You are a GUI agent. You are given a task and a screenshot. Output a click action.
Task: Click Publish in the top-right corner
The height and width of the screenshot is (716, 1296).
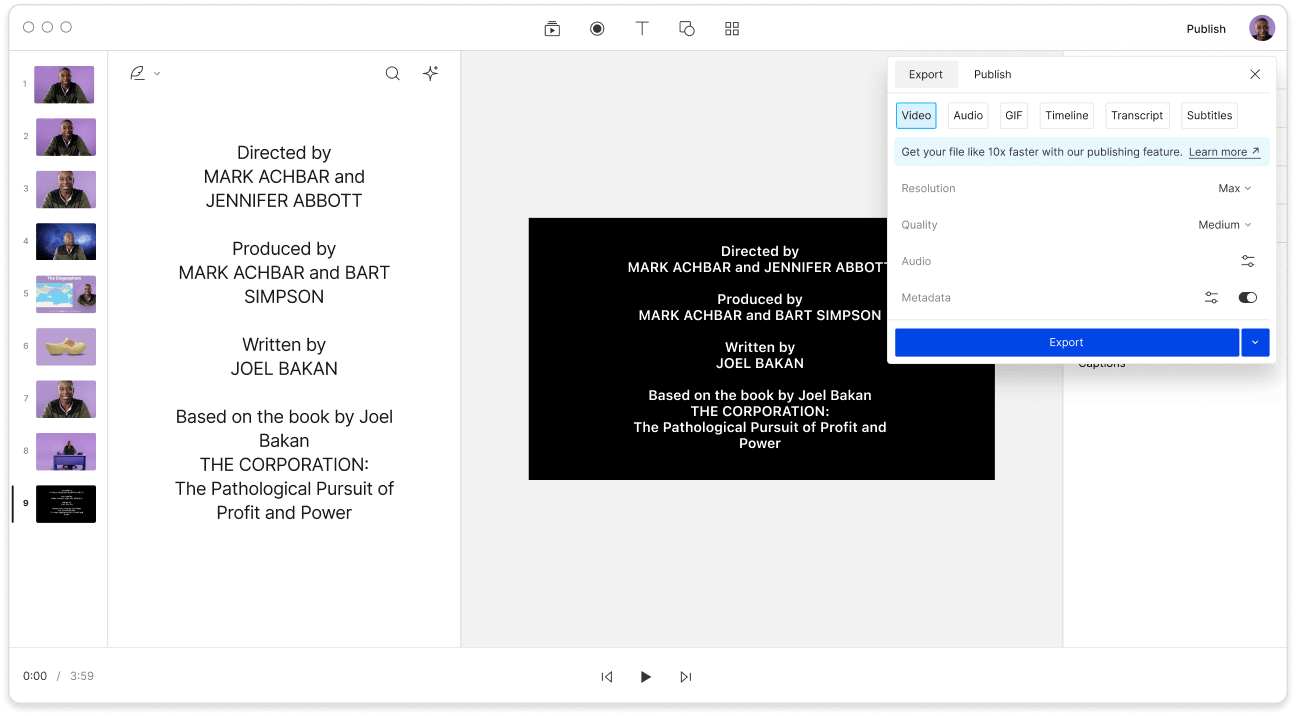[x=1205, y=29]
